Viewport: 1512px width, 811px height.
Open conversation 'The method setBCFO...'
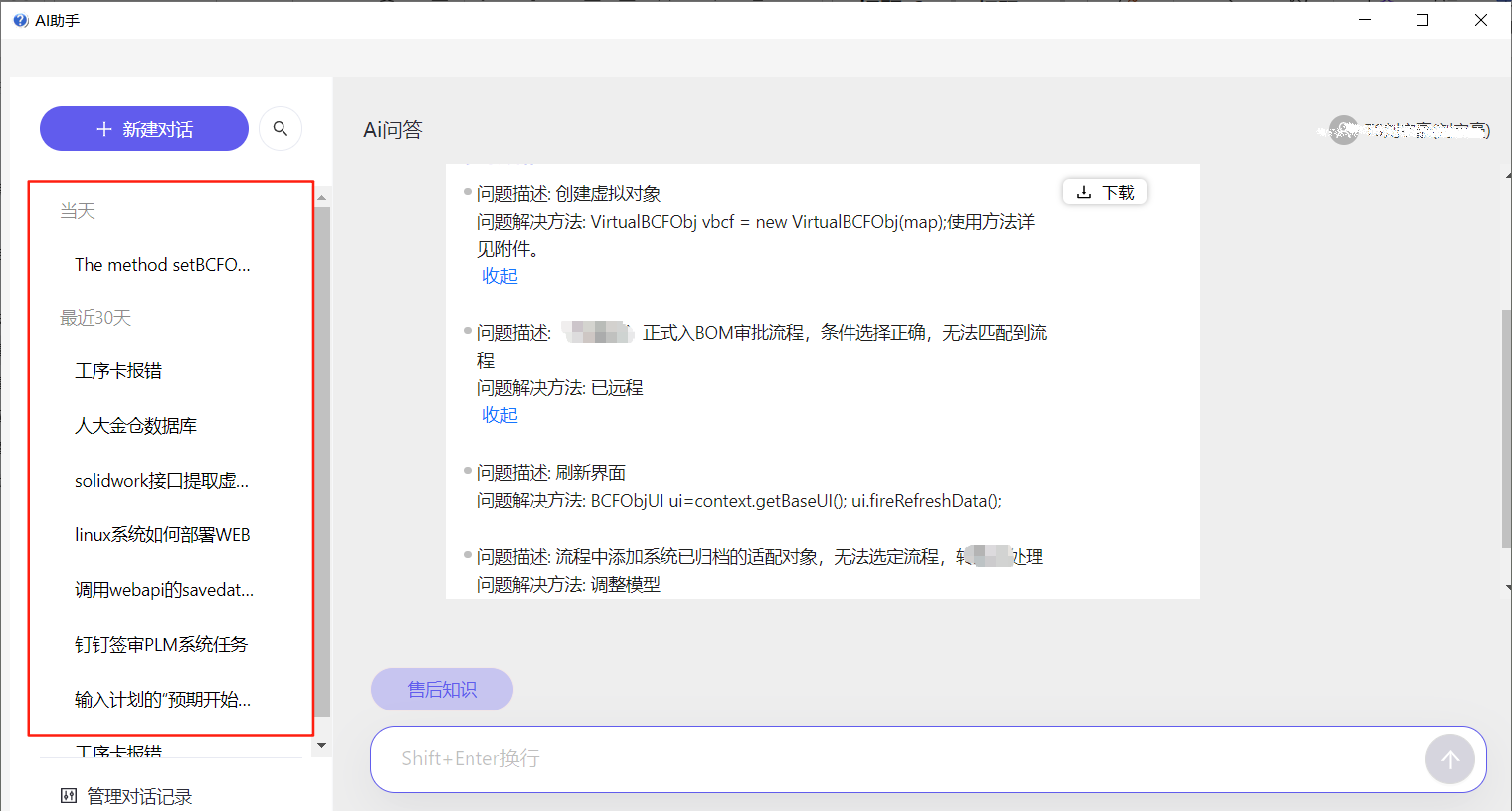coord(162,265)
